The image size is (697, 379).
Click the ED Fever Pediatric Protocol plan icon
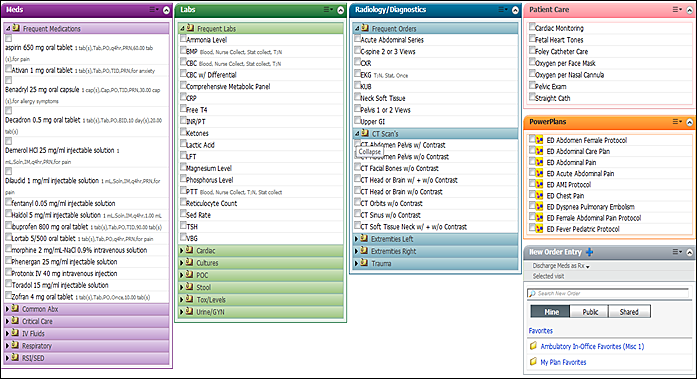point(539,228)
